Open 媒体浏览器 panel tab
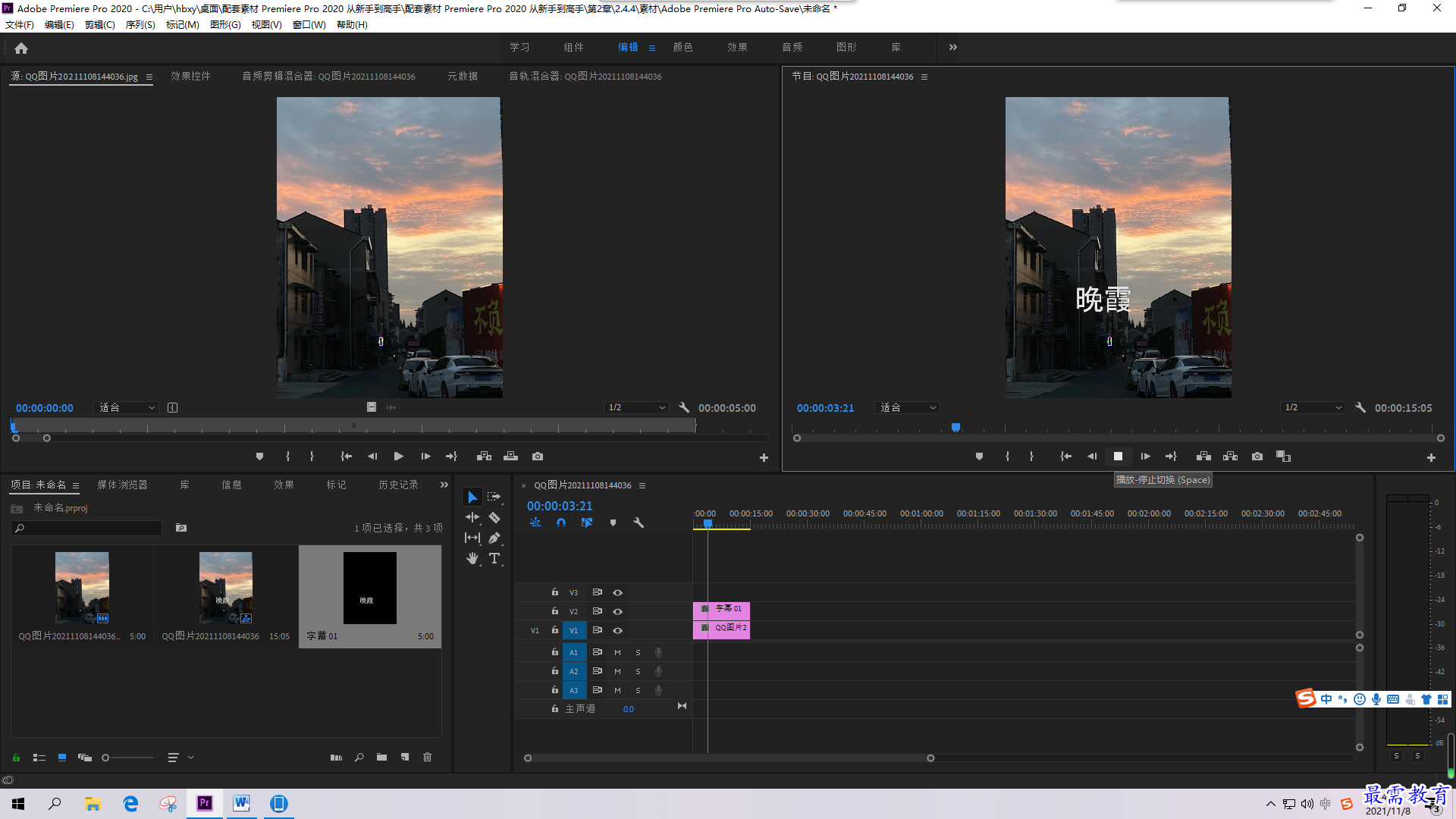The height and width of the screenshot is (819, 1456). (x=122, y=485)
